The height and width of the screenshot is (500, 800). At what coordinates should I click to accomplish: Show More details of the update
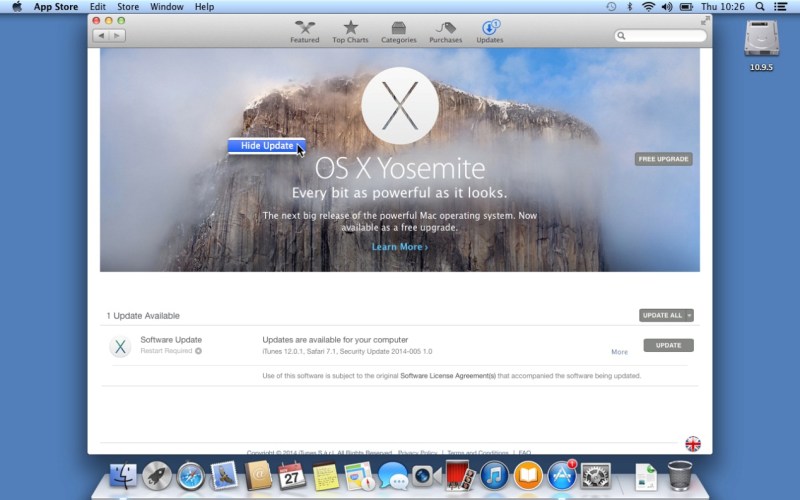point(619,352)
